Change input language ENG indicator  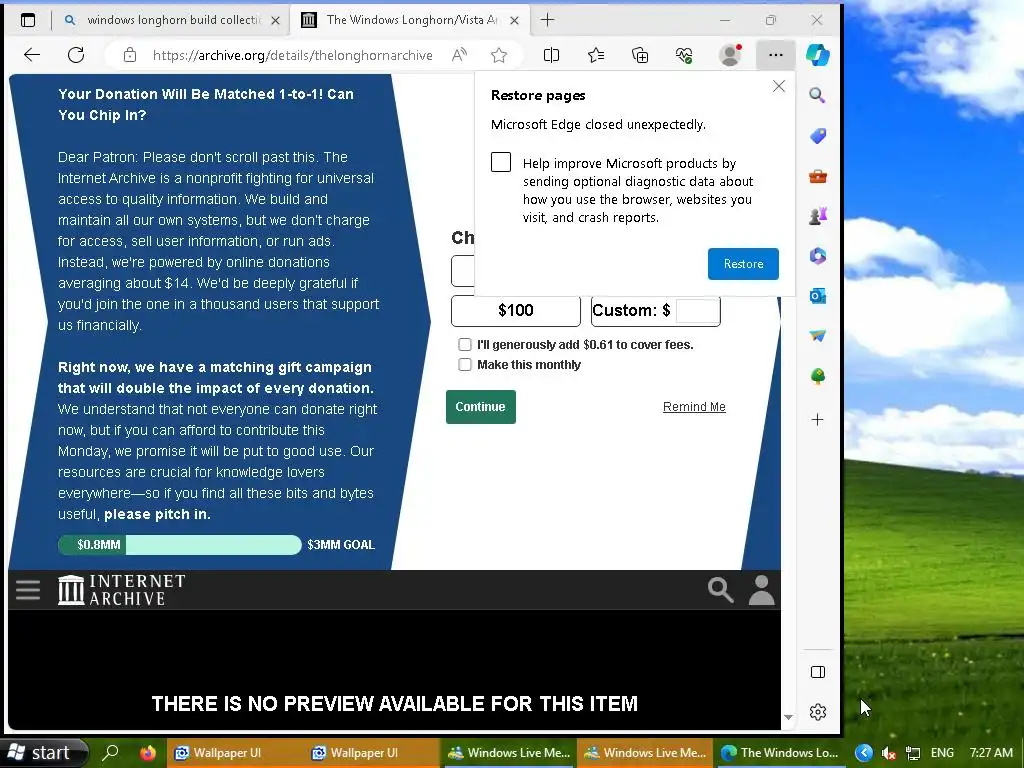[x=942, y=753]
